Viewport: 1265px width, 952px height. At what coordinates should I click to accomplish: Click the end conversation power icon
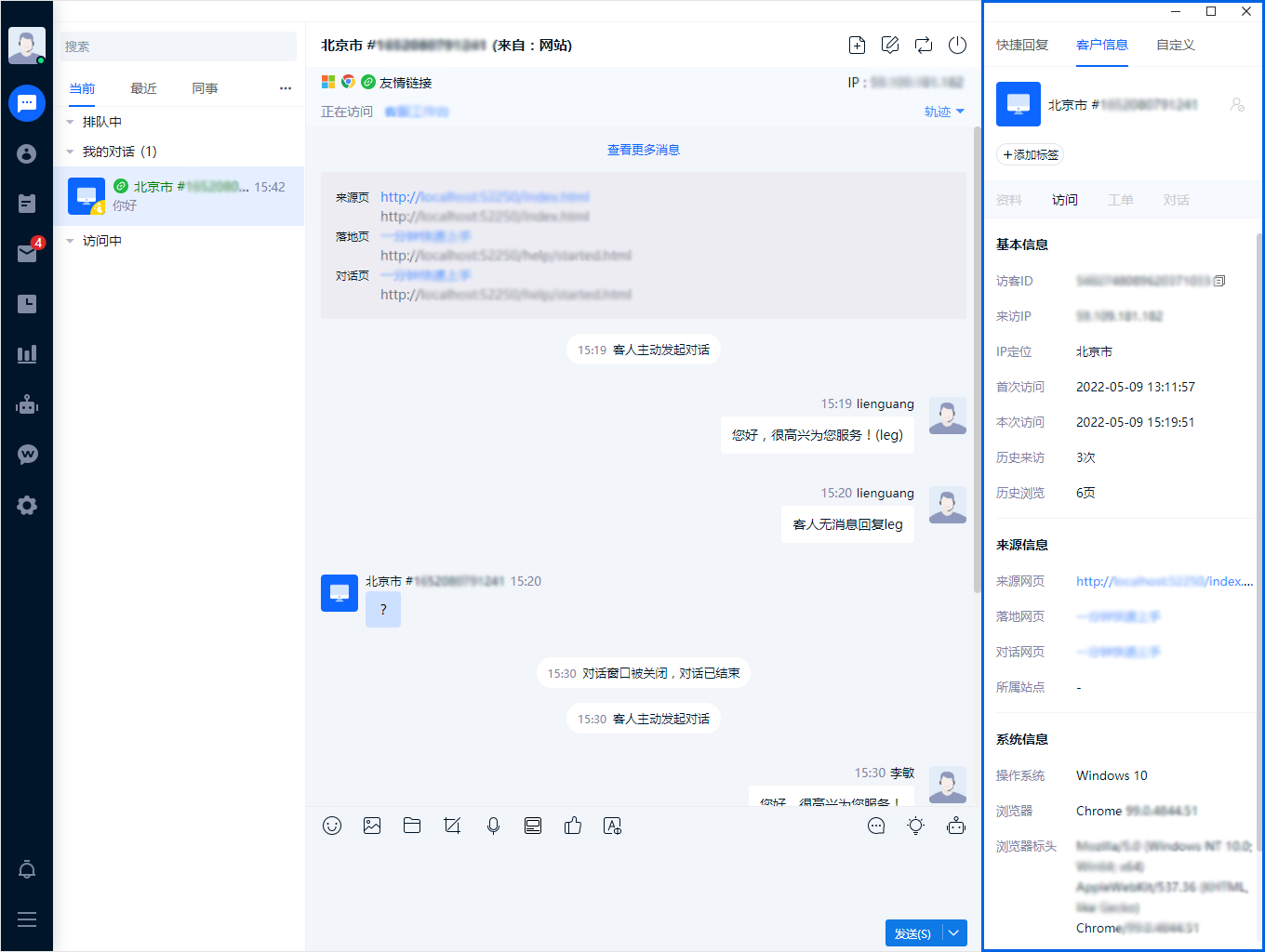pos(957,46)
